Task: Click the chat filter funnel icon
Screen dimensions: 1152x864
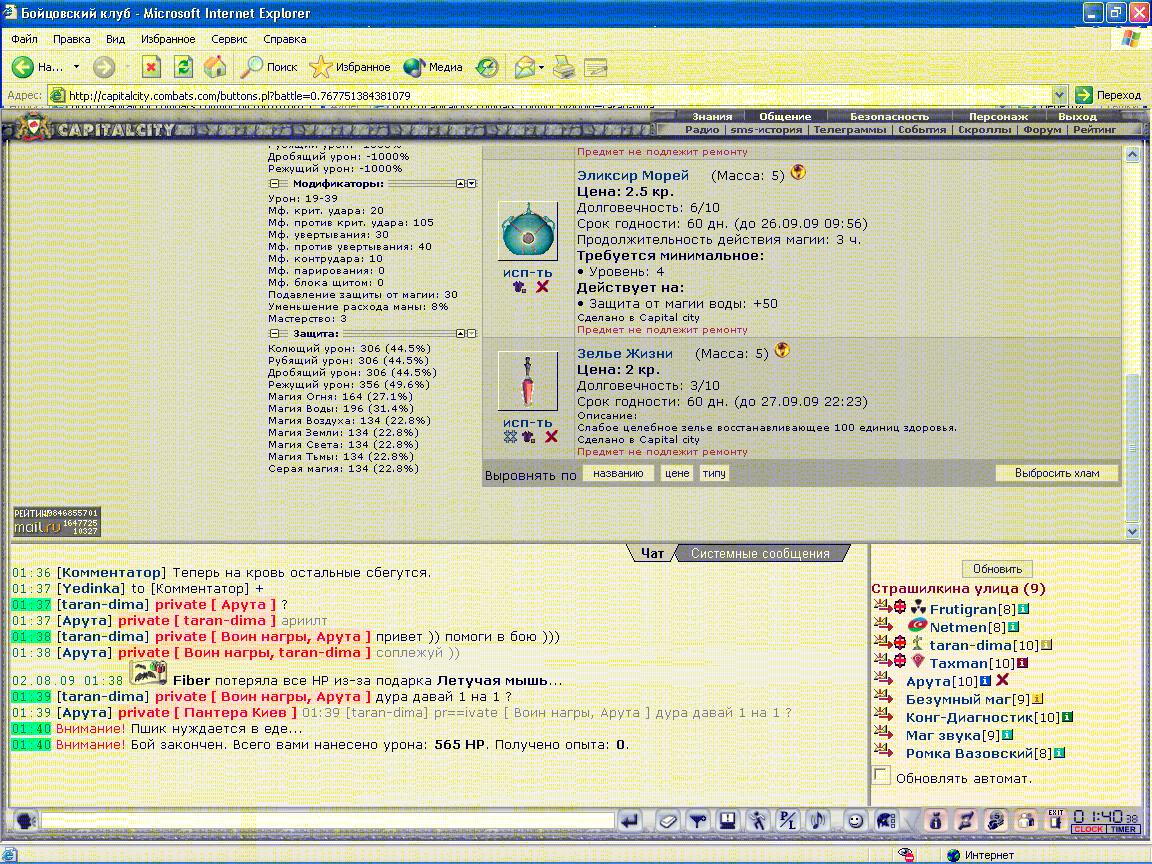Action: click(697, 821)
